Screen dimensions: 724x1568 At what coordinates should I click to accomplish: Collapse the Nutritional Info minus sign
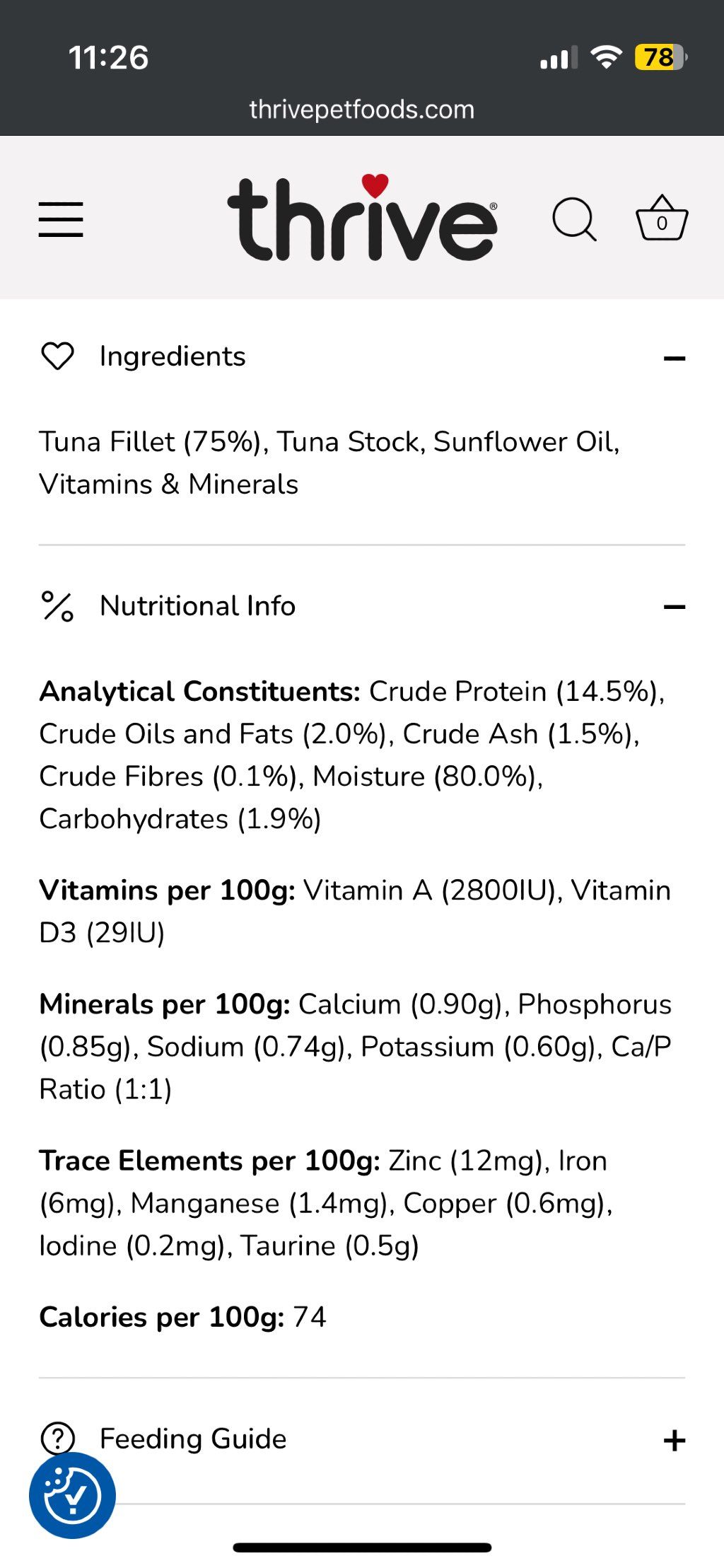point(675,607)
